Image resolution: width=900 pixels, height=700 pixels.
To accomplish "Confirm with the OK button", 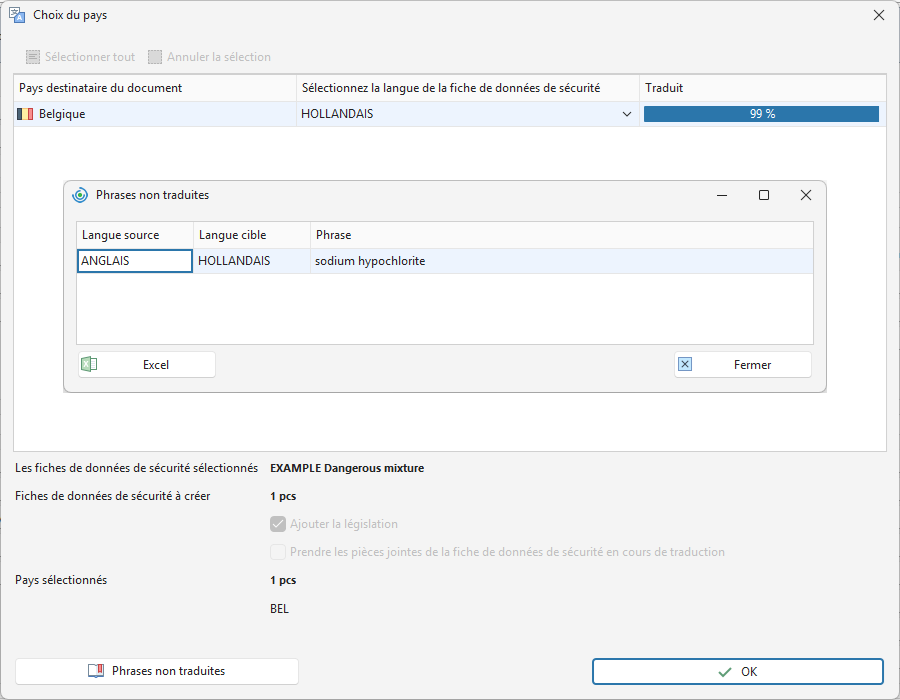I will click(x=738, y=671).
